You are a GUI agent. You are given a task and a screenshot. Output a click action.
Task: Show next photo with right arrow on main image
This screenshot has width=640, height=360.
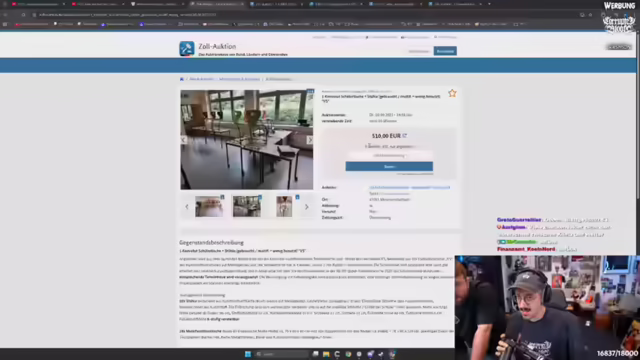click(309, 140)
